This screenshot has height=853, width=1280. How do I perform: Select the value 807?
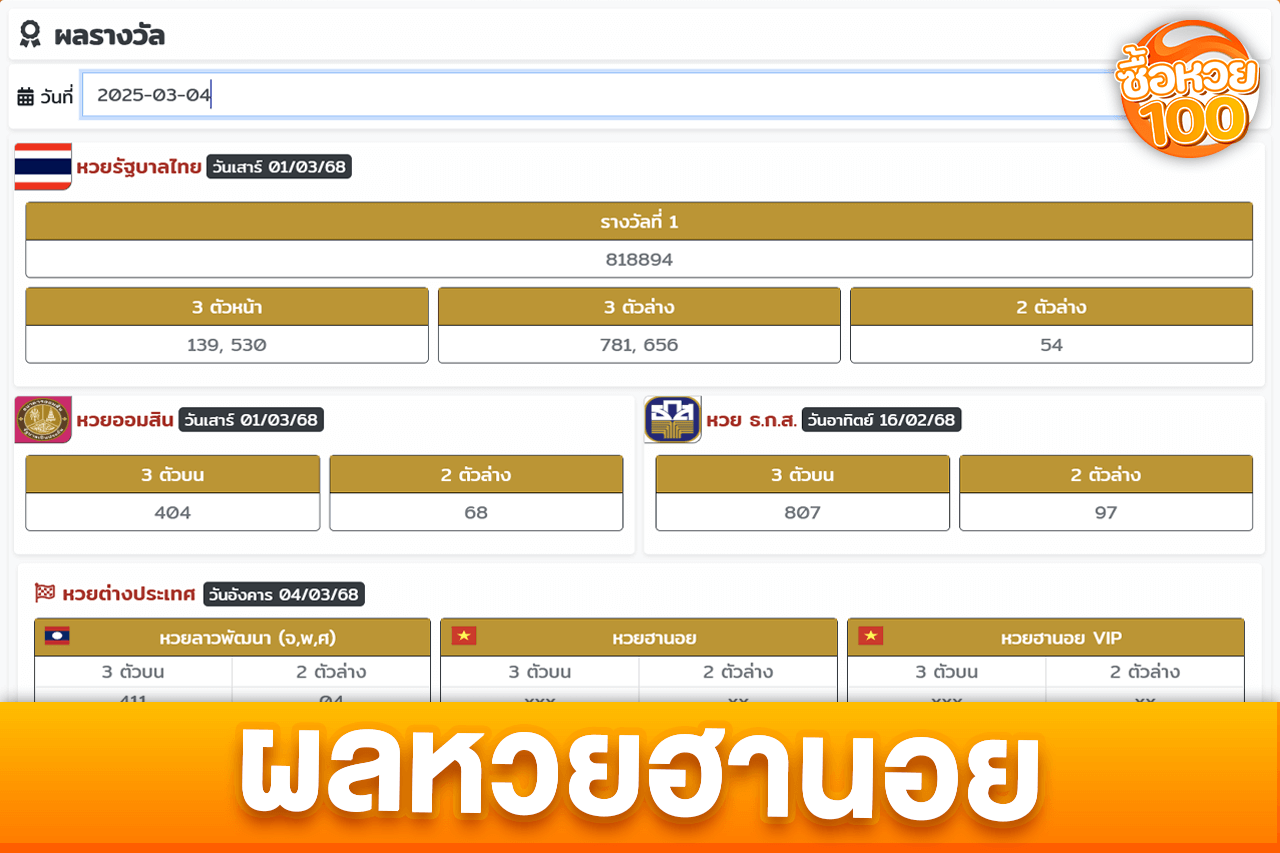point(802,512)
